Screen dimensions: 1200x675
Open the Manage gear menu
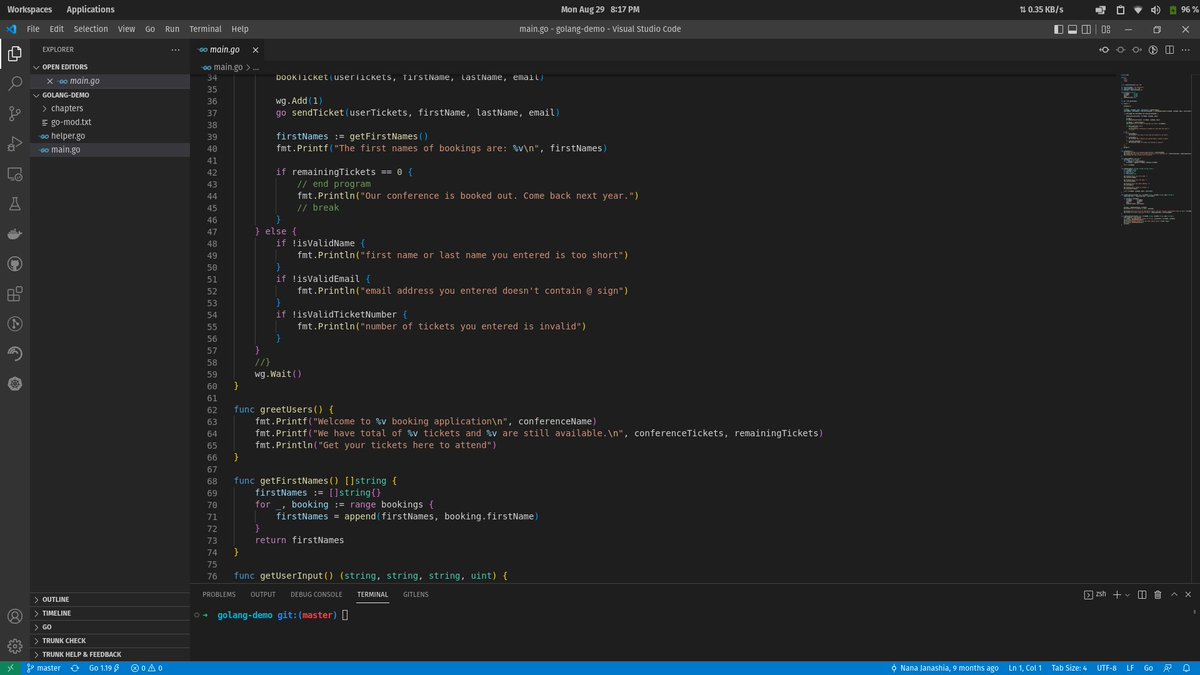click(15, 646)
